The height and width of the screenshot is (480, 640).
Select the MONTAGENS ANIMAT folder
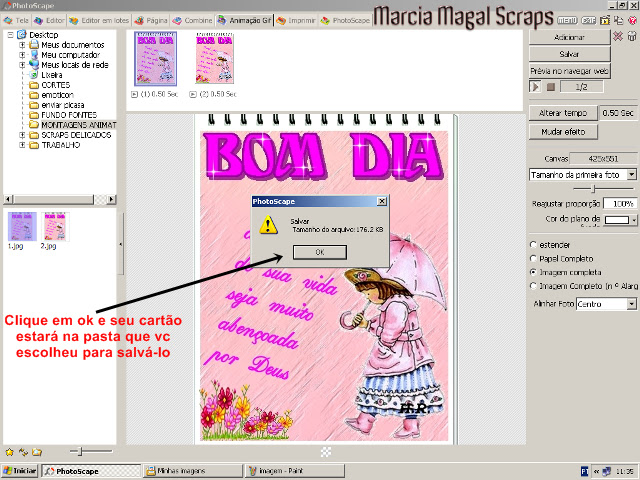point(78,125)
